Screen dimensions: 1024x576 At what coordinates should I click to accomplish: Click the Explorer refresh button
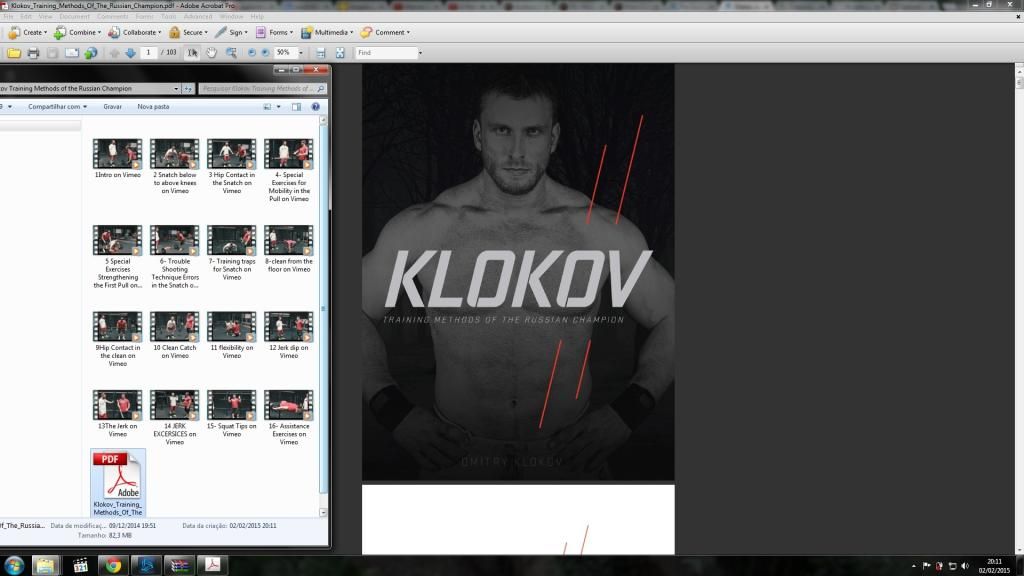click(x=188, y=88)
